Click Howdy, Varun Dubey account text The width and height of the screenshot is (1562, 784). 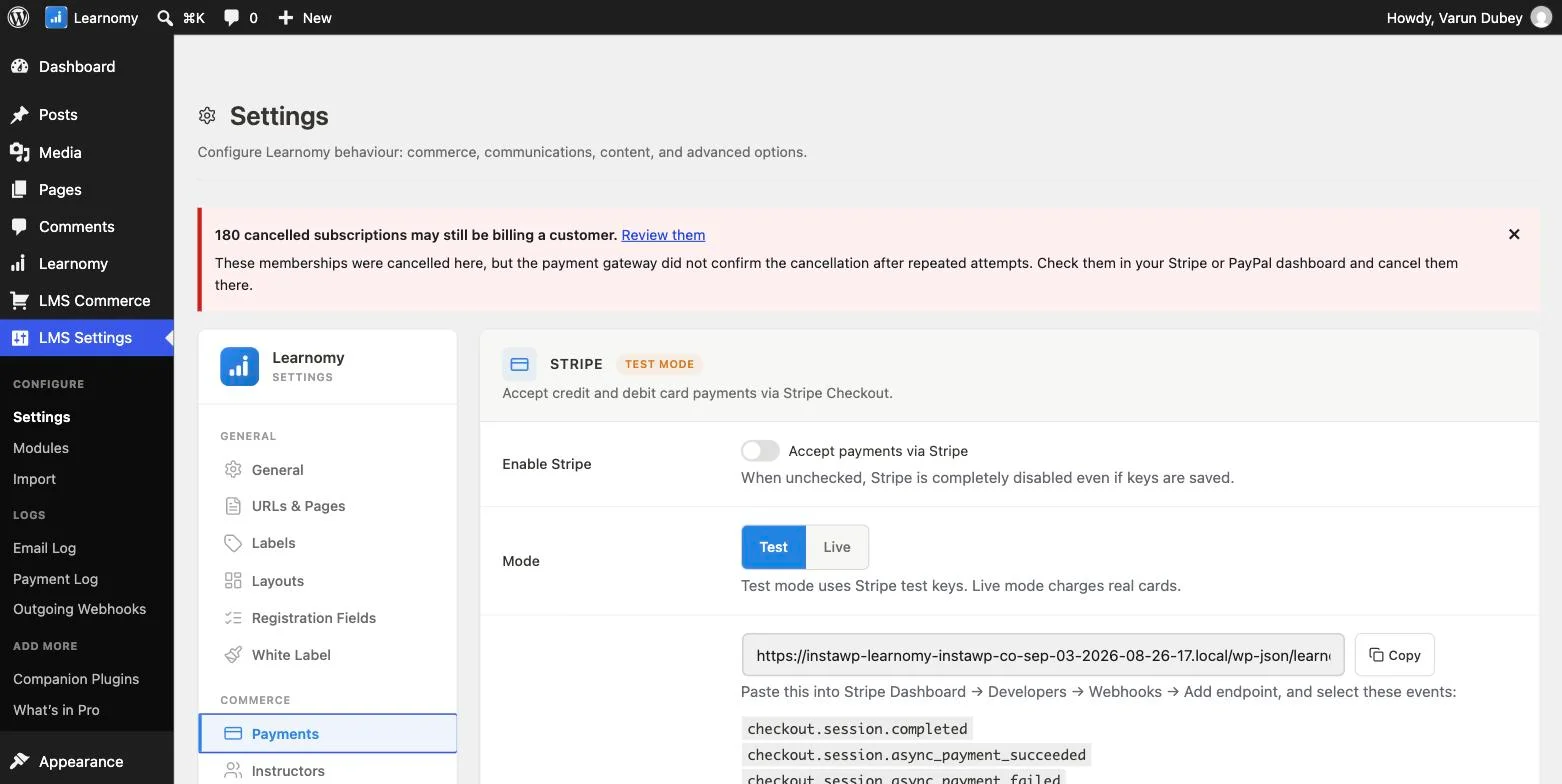click(x=1454, y=17)
